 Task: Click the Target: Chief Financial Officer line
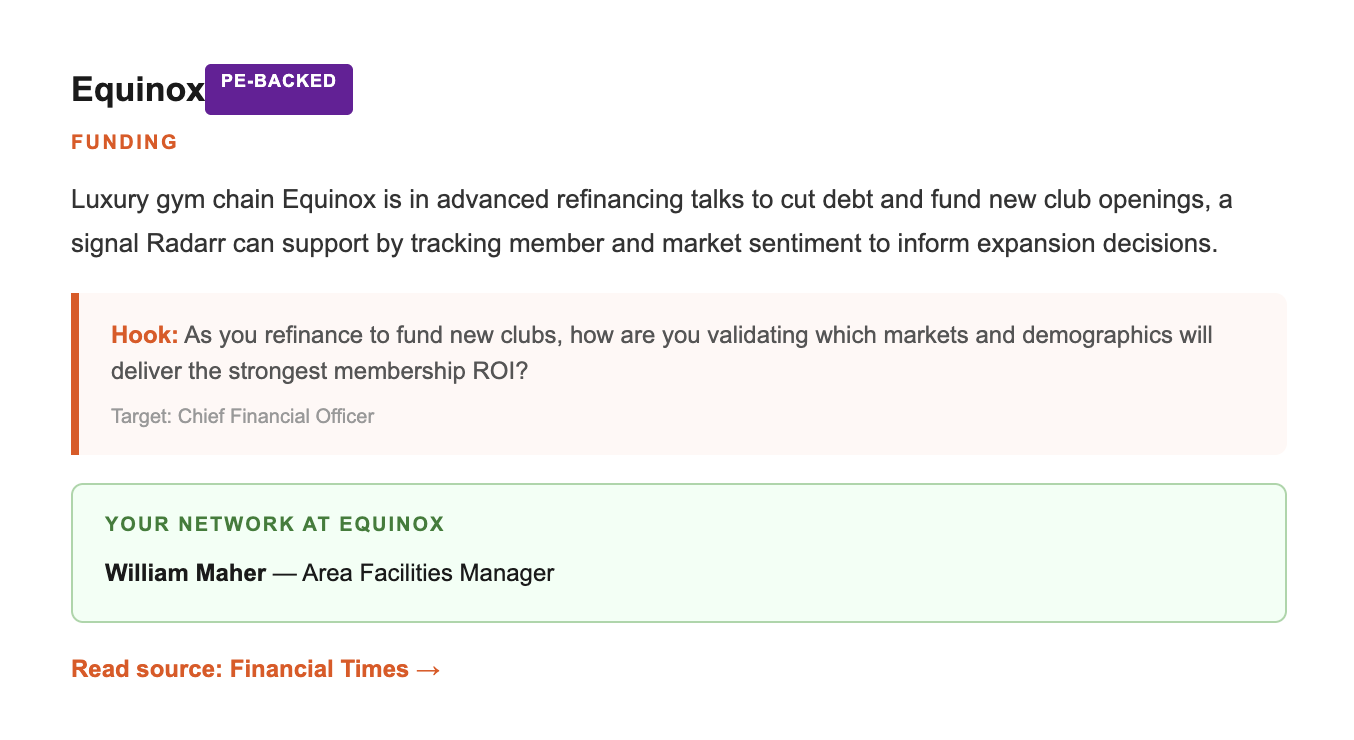(243, 416)
